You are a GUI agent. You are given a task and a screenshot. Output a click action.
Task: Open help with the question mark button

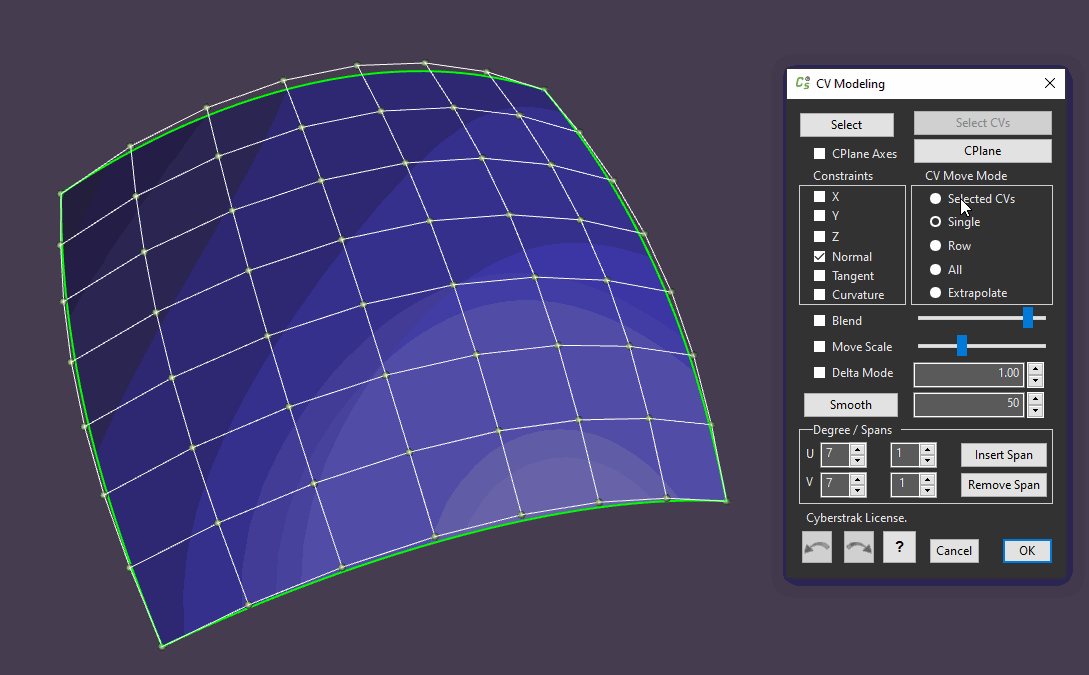(x=899, y=547)
